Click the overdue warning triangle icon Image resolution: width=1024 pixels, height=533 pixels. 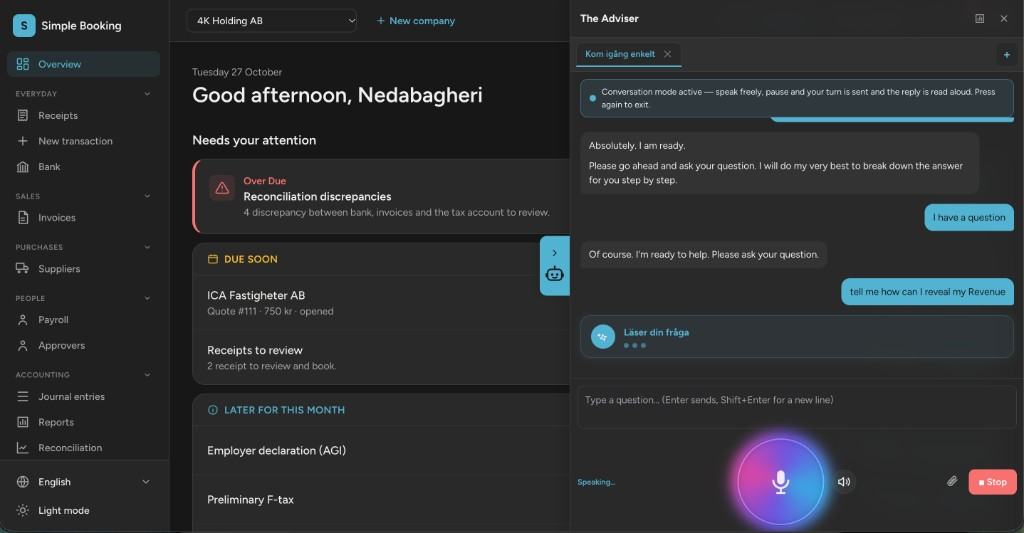[x=222, y=188]
